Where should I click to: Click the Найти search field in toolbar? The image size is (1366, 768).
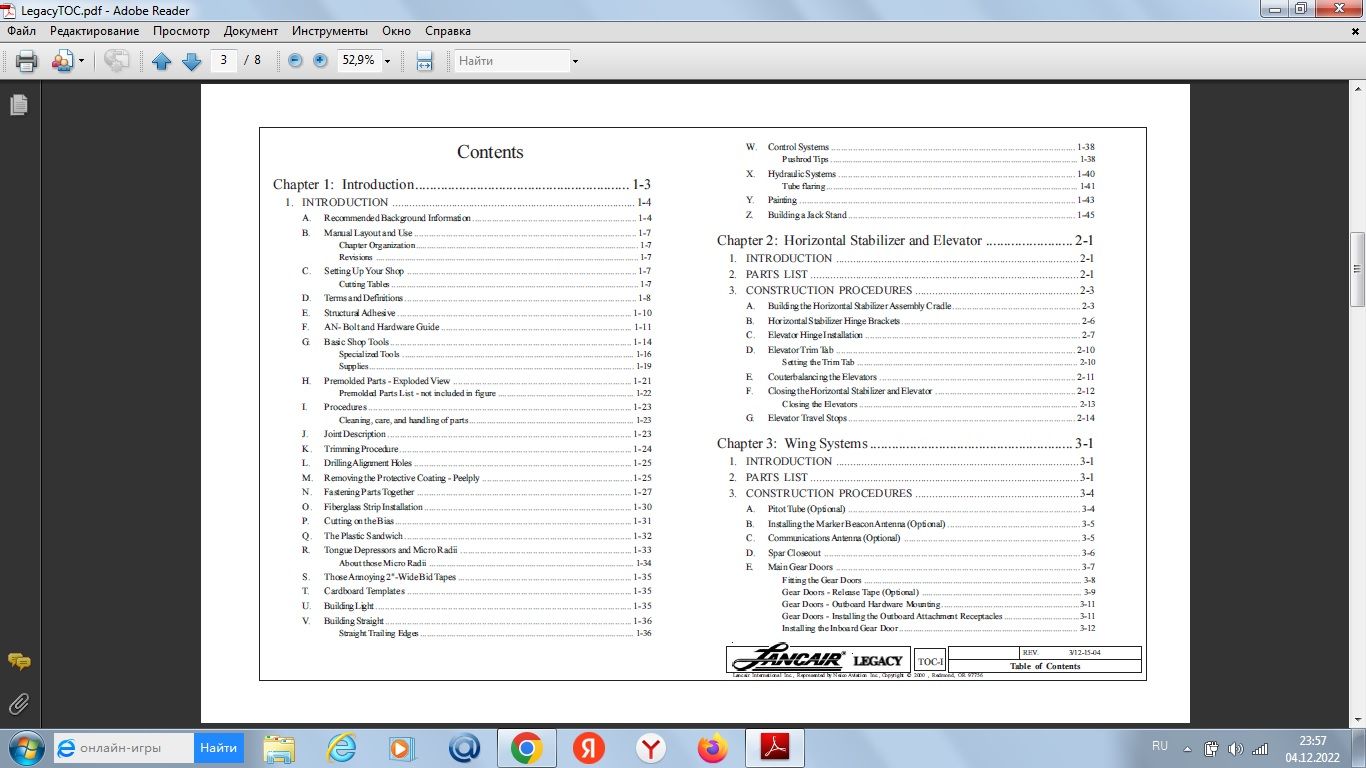(x=511, y=61)
